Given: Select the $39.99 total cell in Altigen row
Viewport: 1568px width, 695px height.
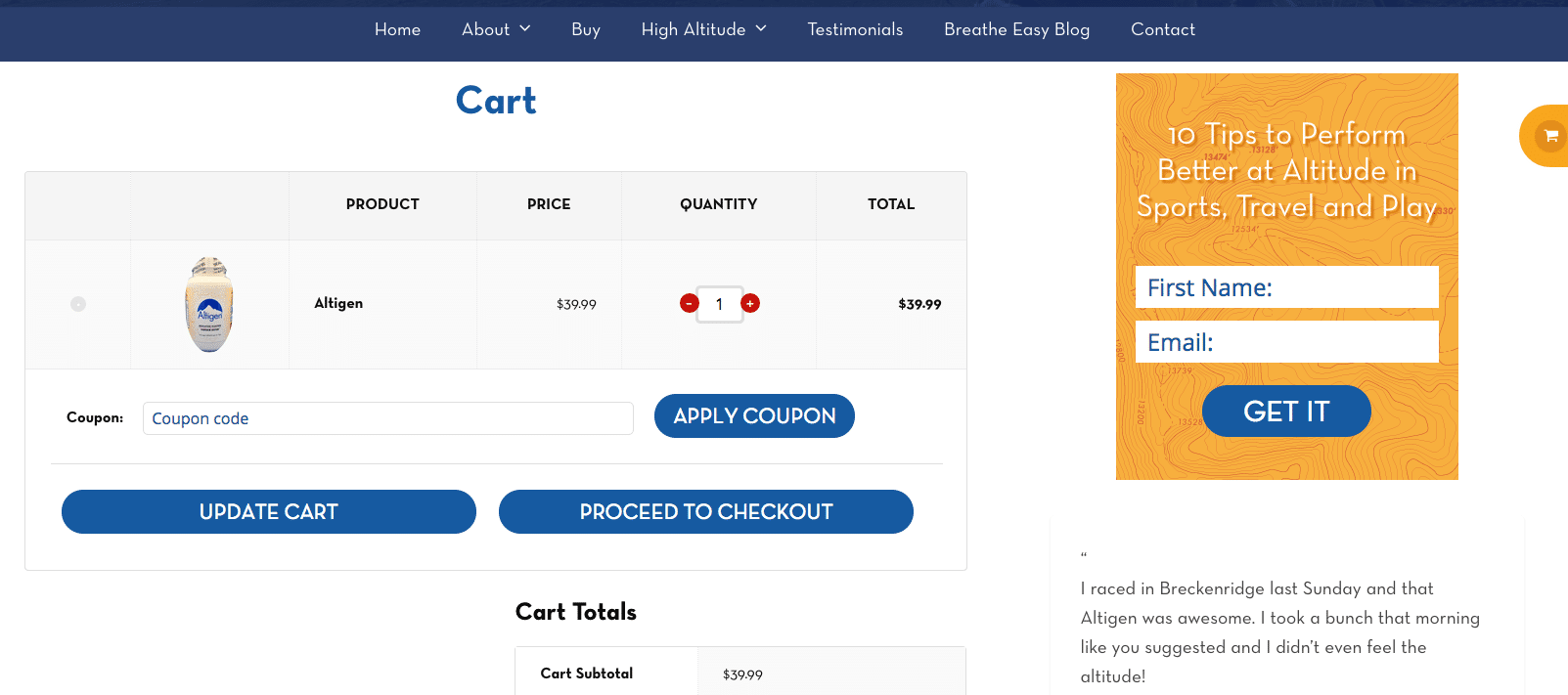Looking at the screenshot, I should coord(919,305).
